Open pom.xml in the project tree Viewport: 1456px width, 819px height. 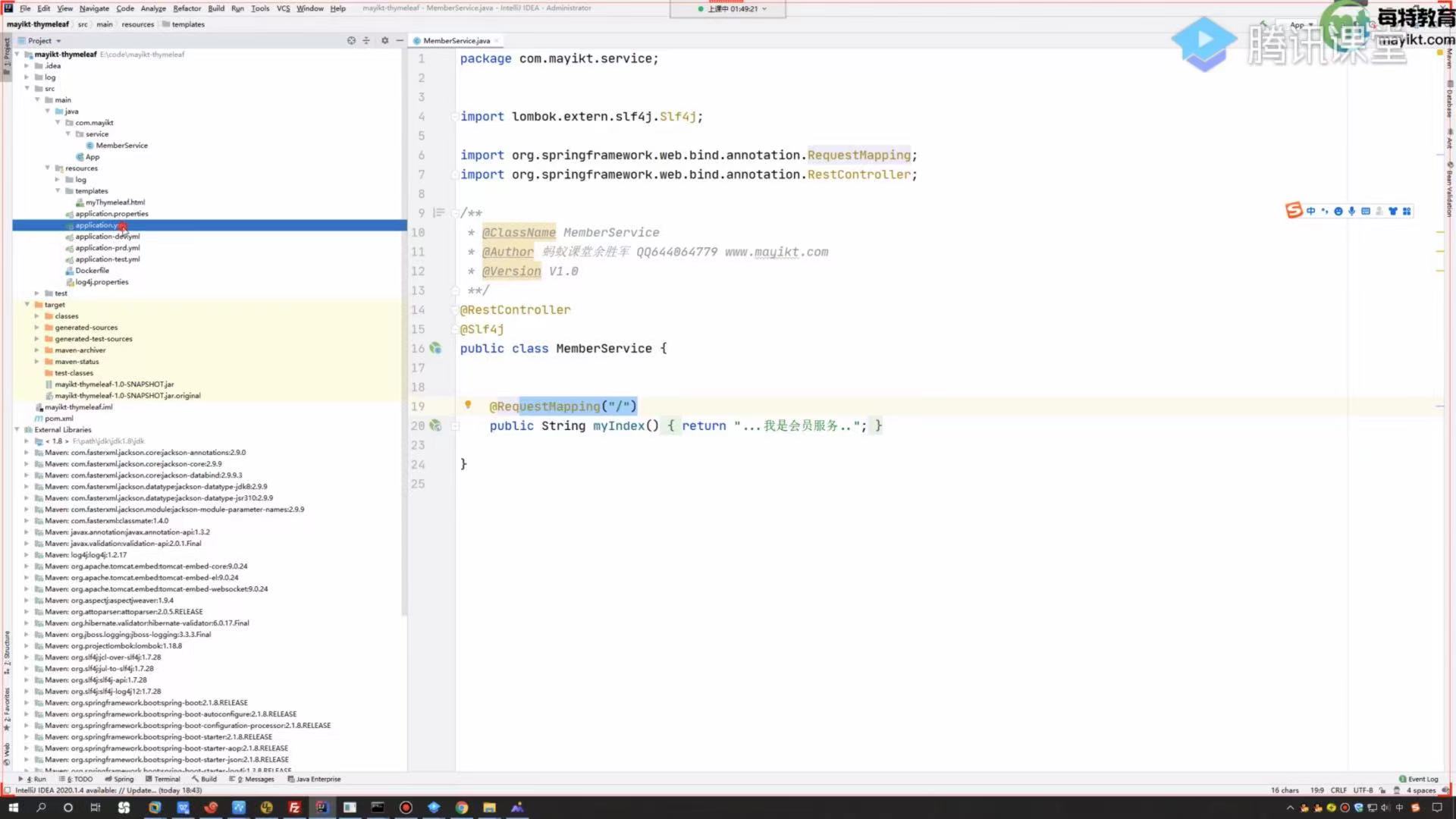click(x=58, y=419)
